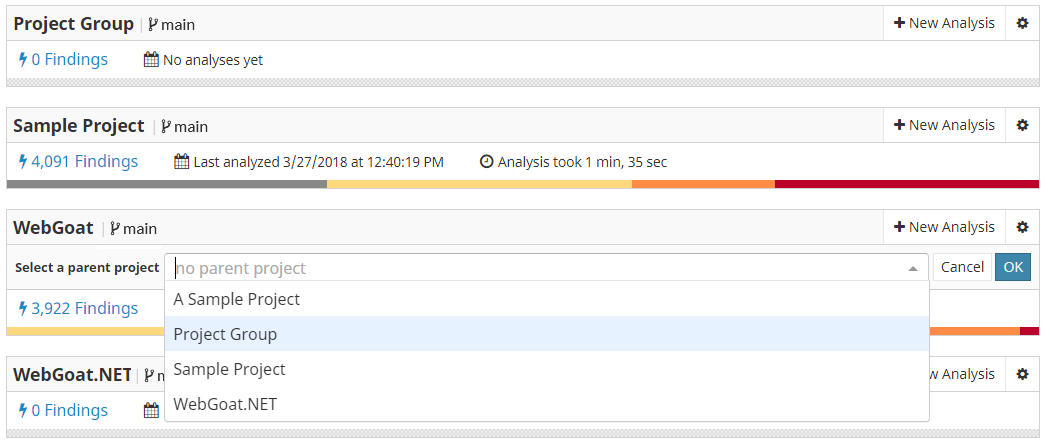Open settings gear for Sample Project

click(x=1022, y=125)
